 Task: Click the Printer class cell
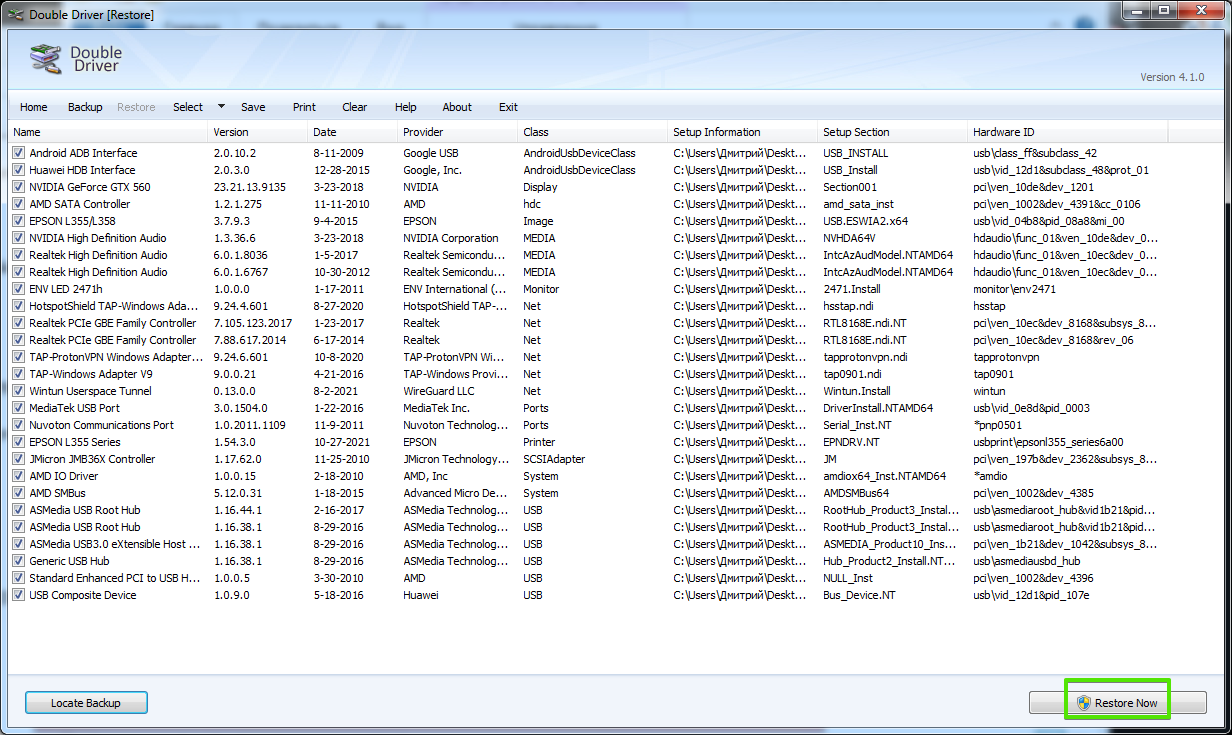point(540,442)
